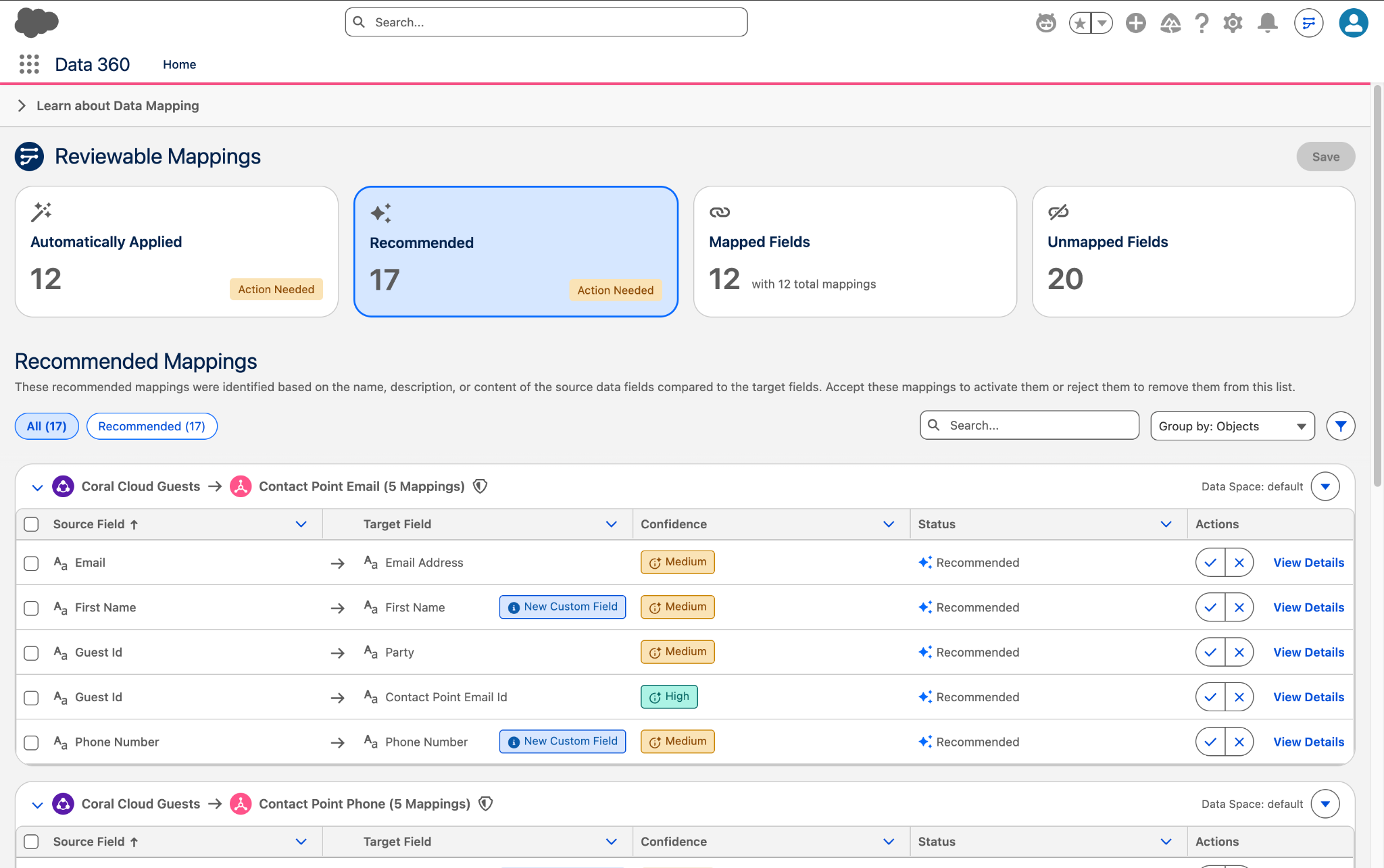Open the Group by: Objects dropdown
This screenshot has height=868, width=1384.
tap(1233, 426)
